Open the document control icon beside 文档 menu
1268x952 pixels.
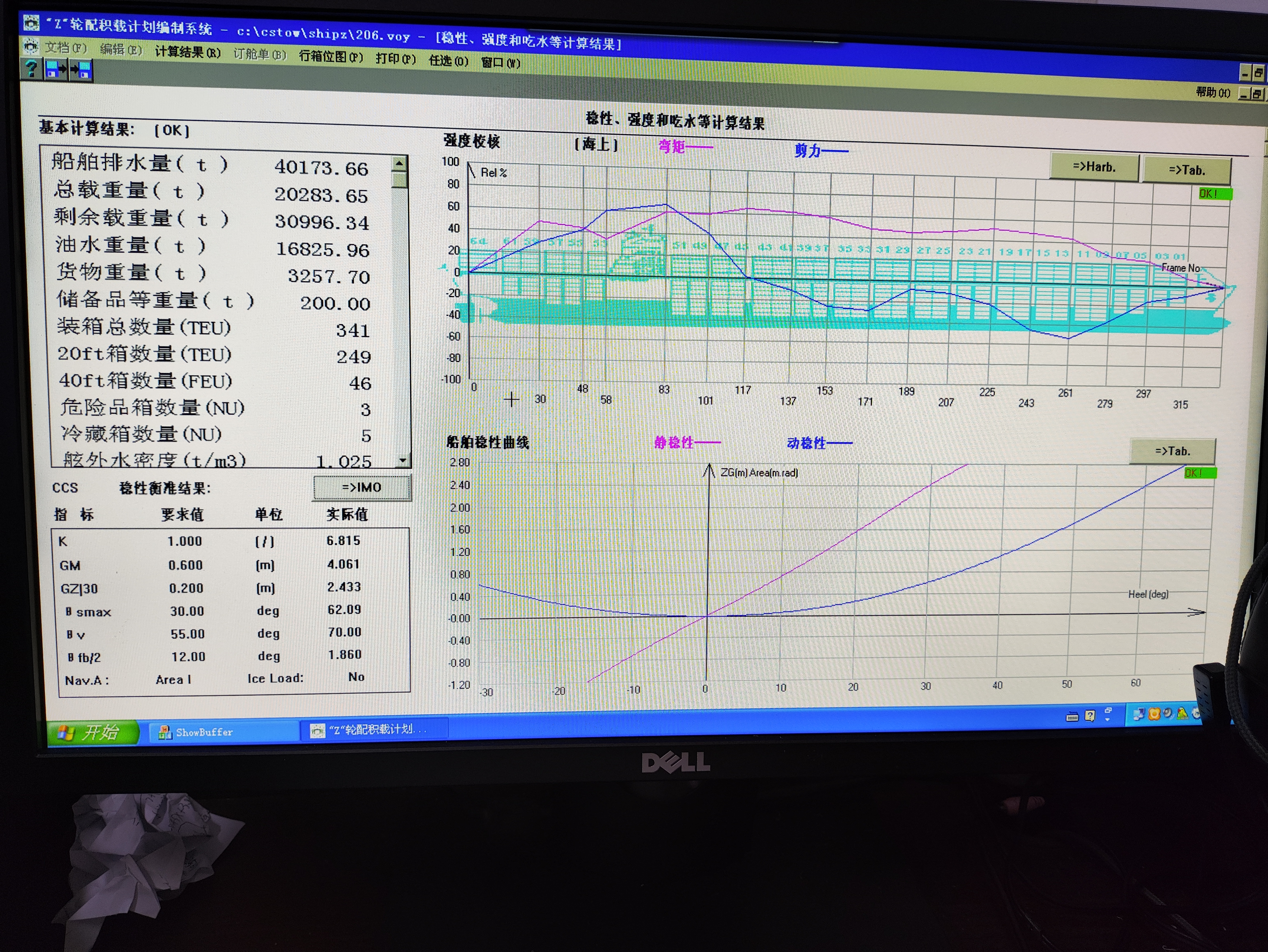[31, 46]
